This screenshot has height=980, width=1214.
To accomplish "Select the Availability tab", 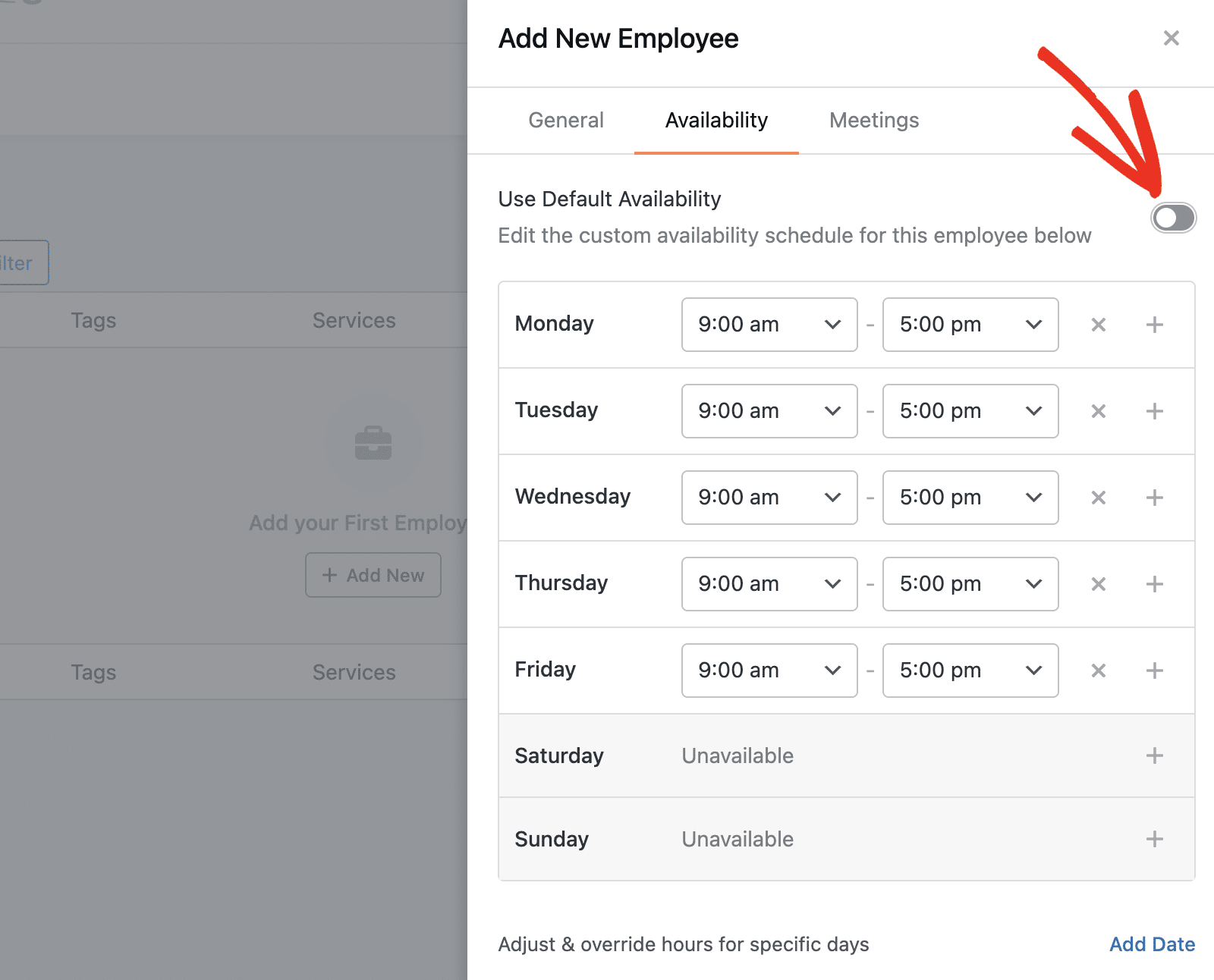I will point(716,120).
